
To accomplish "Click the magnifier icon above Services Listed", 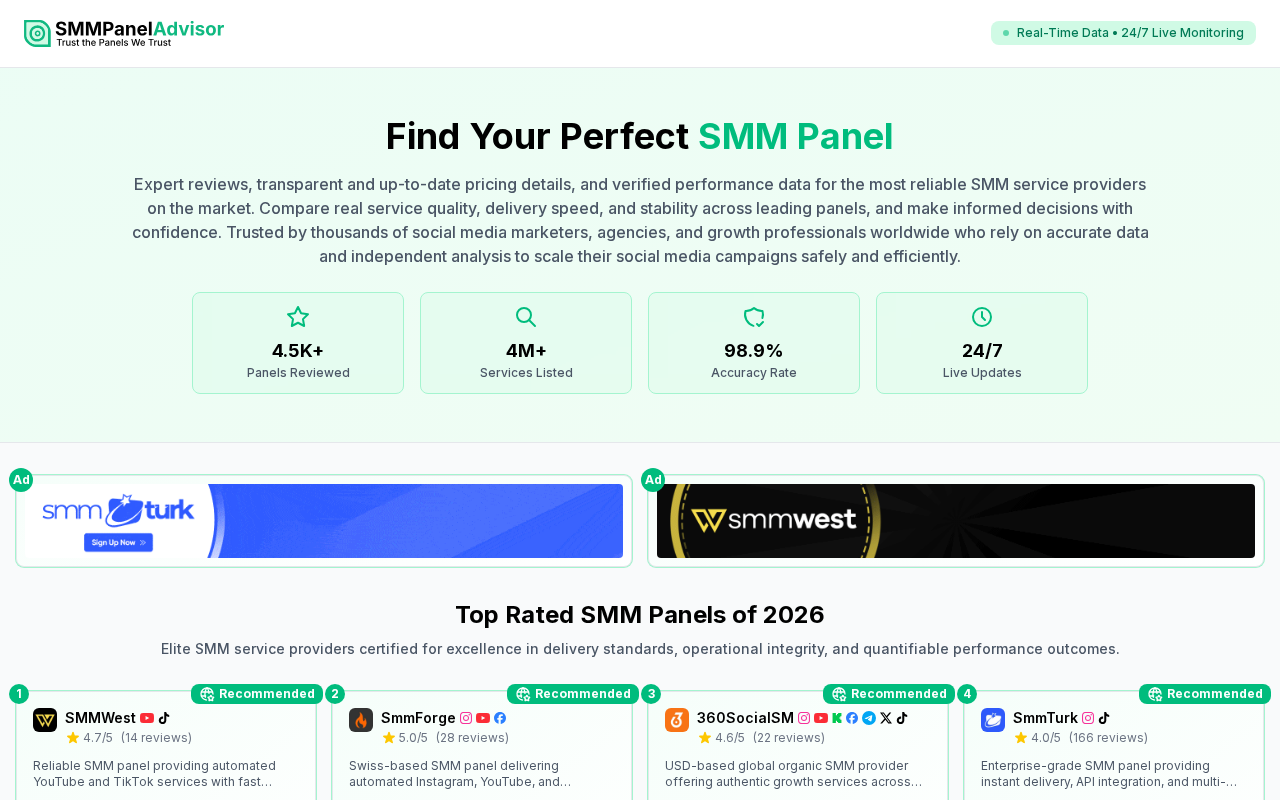I will click(526, 317).
